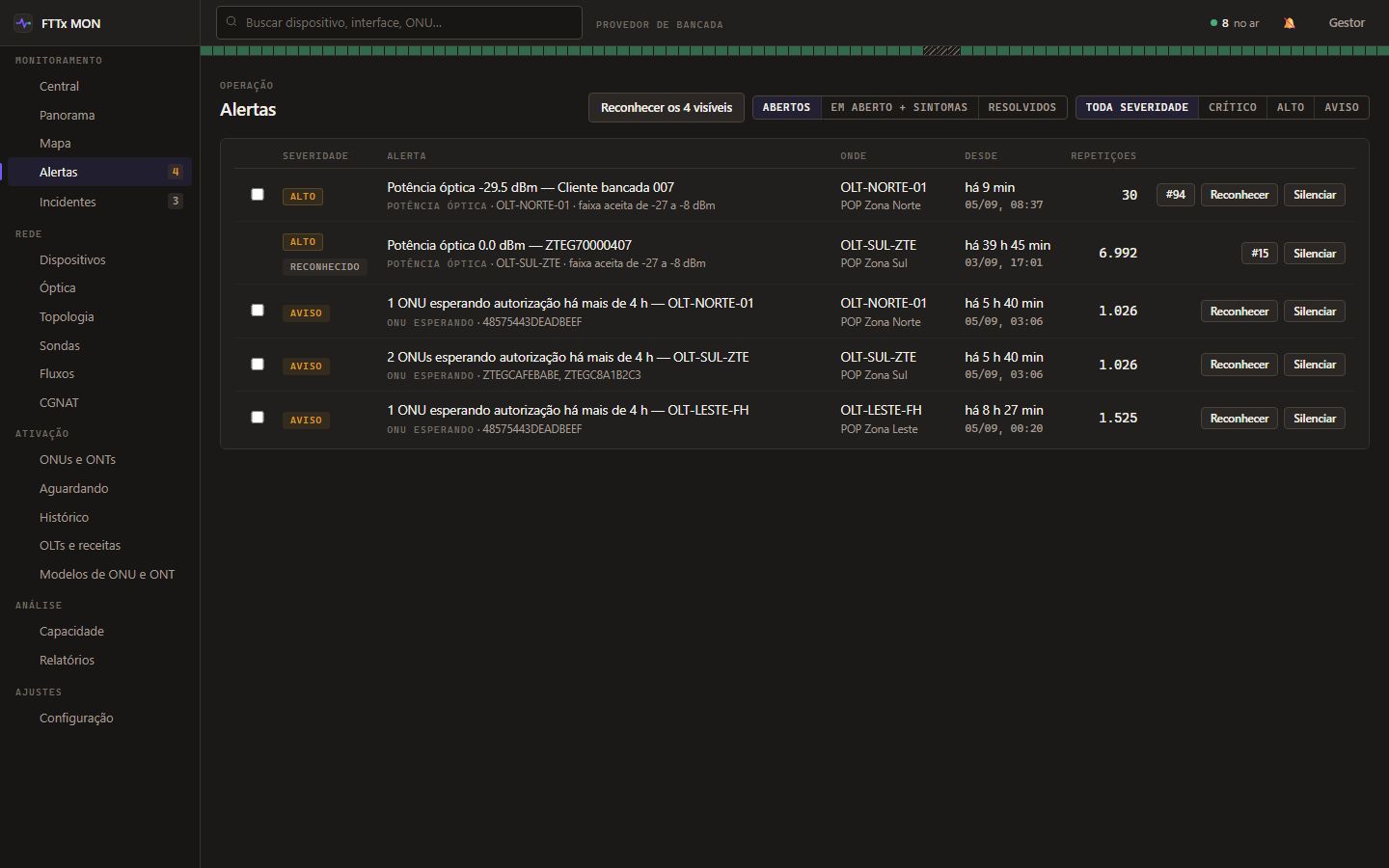The width and height of the screenshot is (1389, 868).
Task: Click the Desde column header
Action: [x=981, y=156]
